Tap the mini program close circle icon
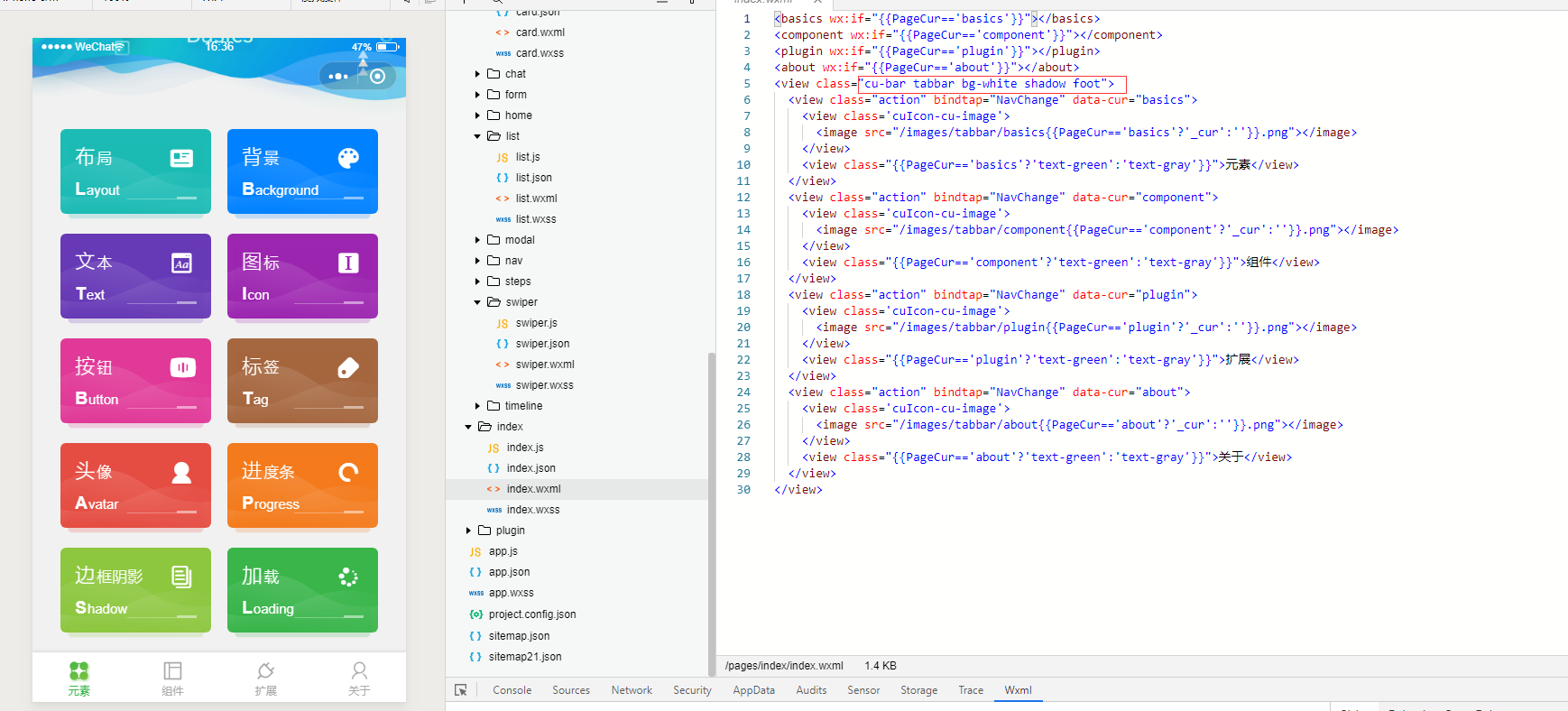The image size is (1568, 711). (378, 77)
